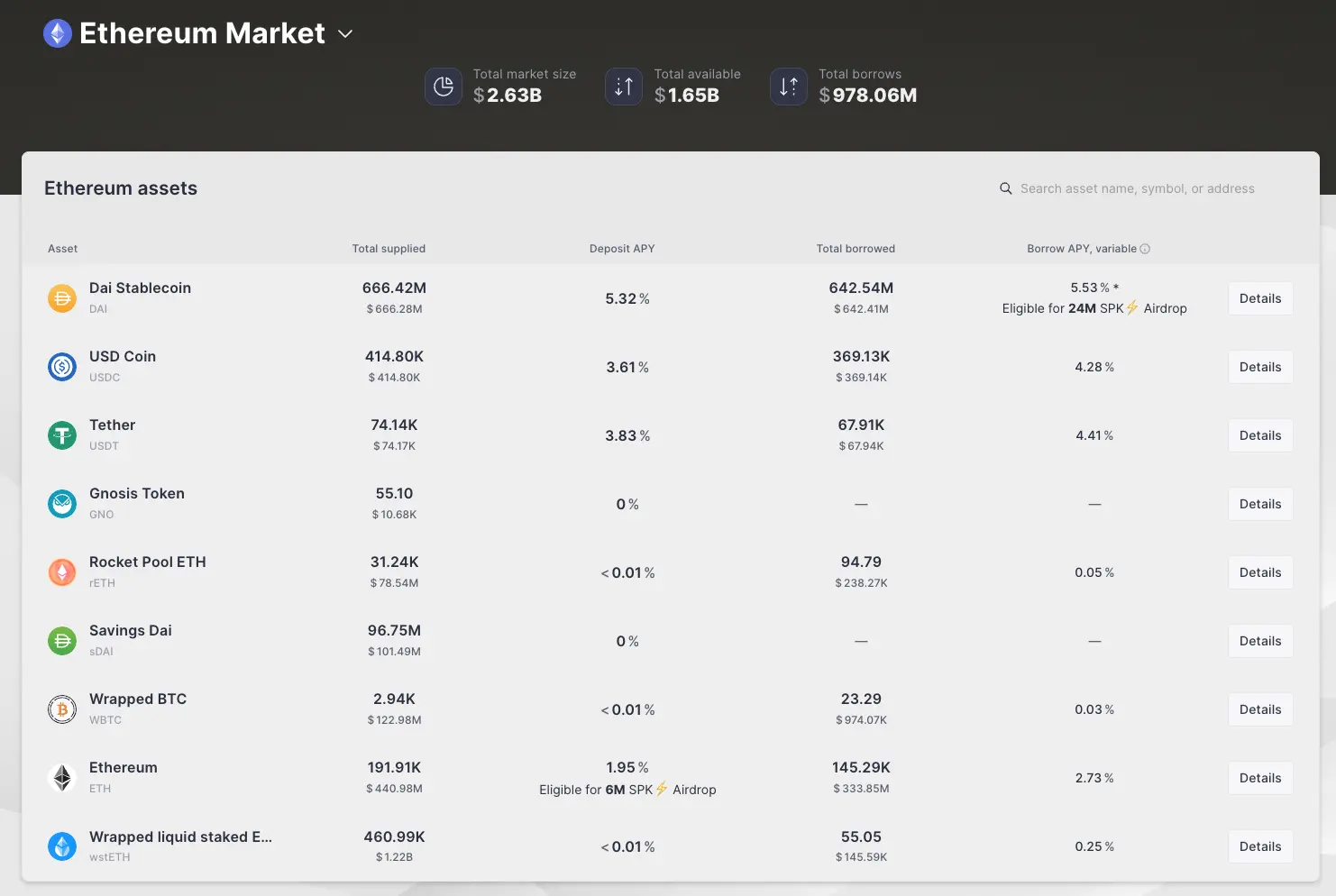The image size is (1336, 896).
Task: Click the 642.54M total borrowed value
Action: click(861, 288)
